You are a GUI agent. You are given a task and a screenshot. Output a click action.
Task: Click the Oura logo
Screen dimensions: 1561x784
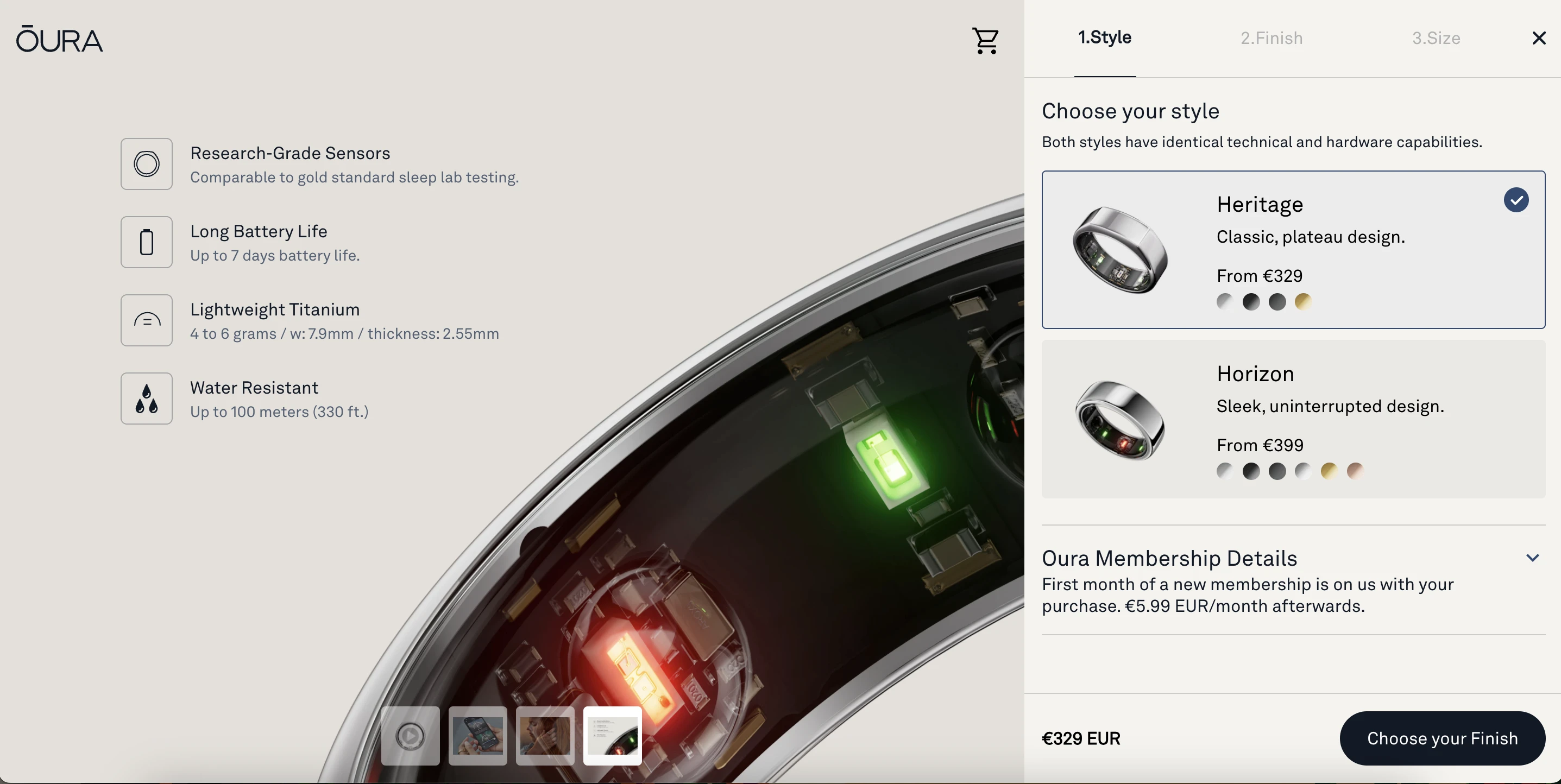59,39
